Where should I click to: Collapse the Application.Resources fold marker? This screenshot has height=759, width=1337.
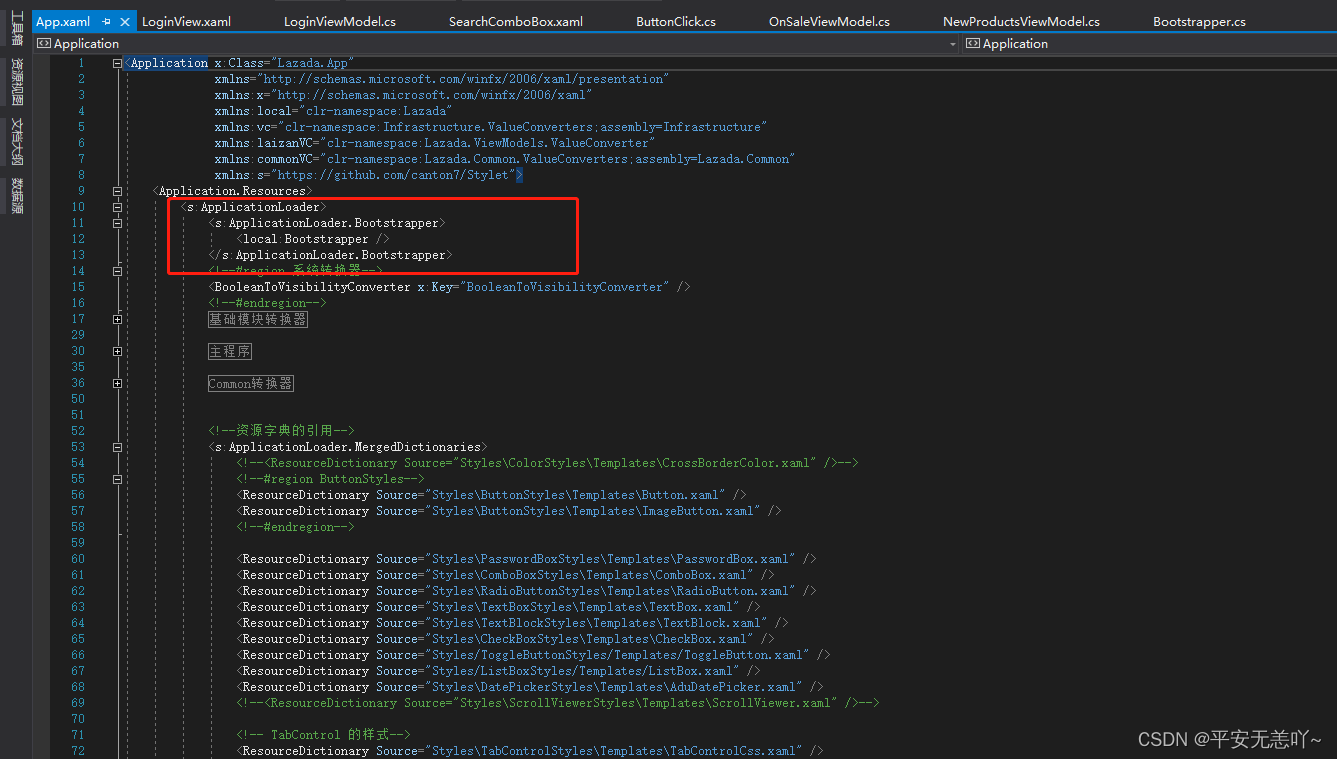(117, 190)
